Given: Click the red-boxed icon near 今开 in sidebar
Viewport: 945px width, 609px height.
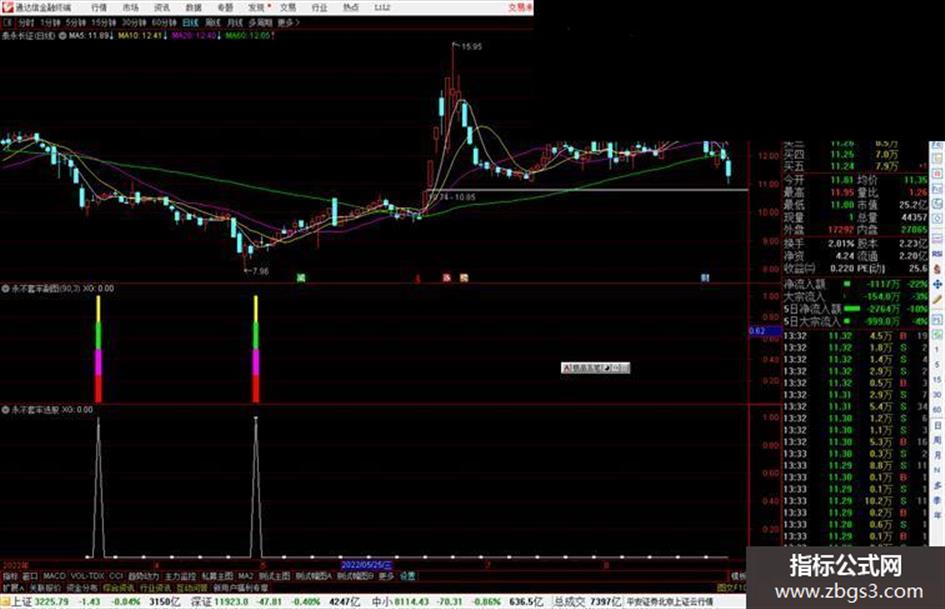Looking at the screenshot, I should [x=937, y=174].
